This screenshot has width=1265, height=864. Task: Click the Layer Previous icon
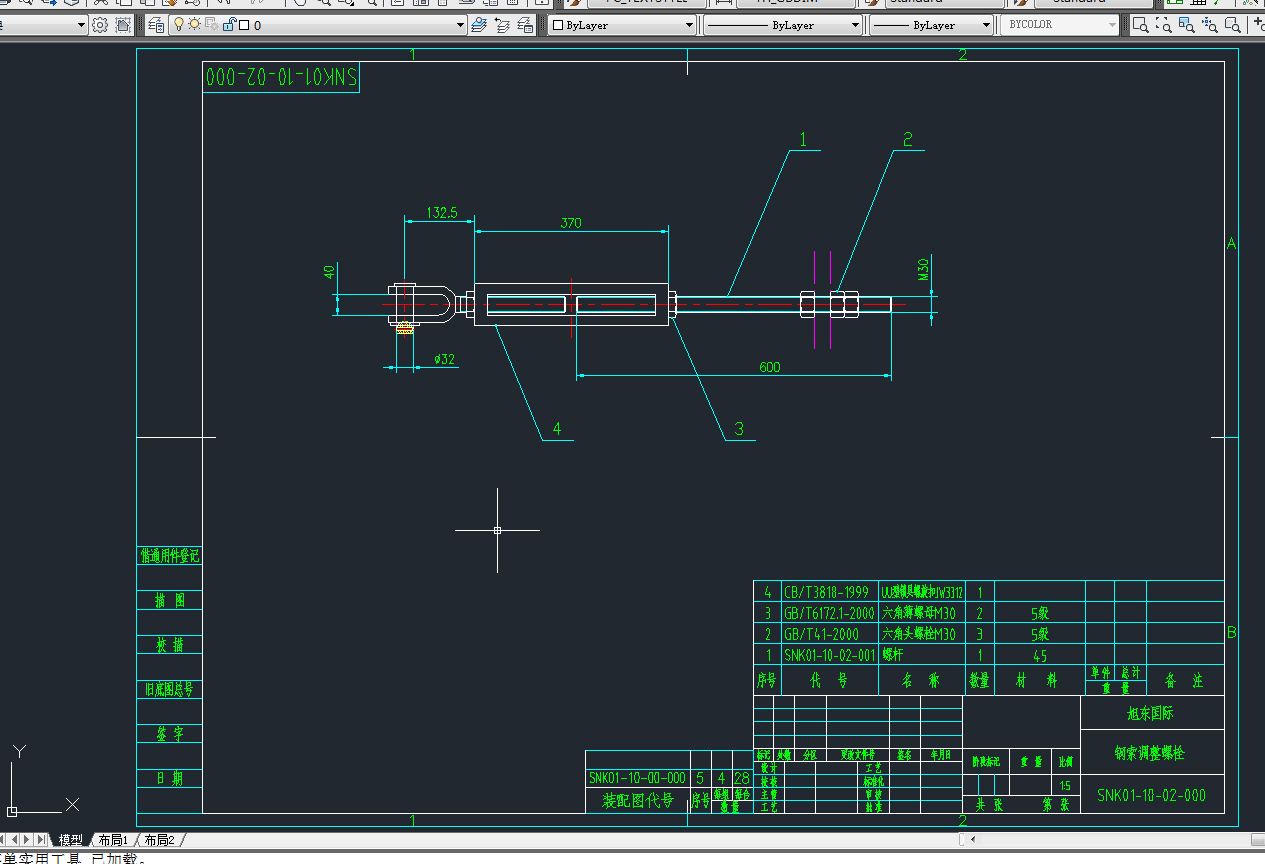pyautogui.click(x=502, y=25)
